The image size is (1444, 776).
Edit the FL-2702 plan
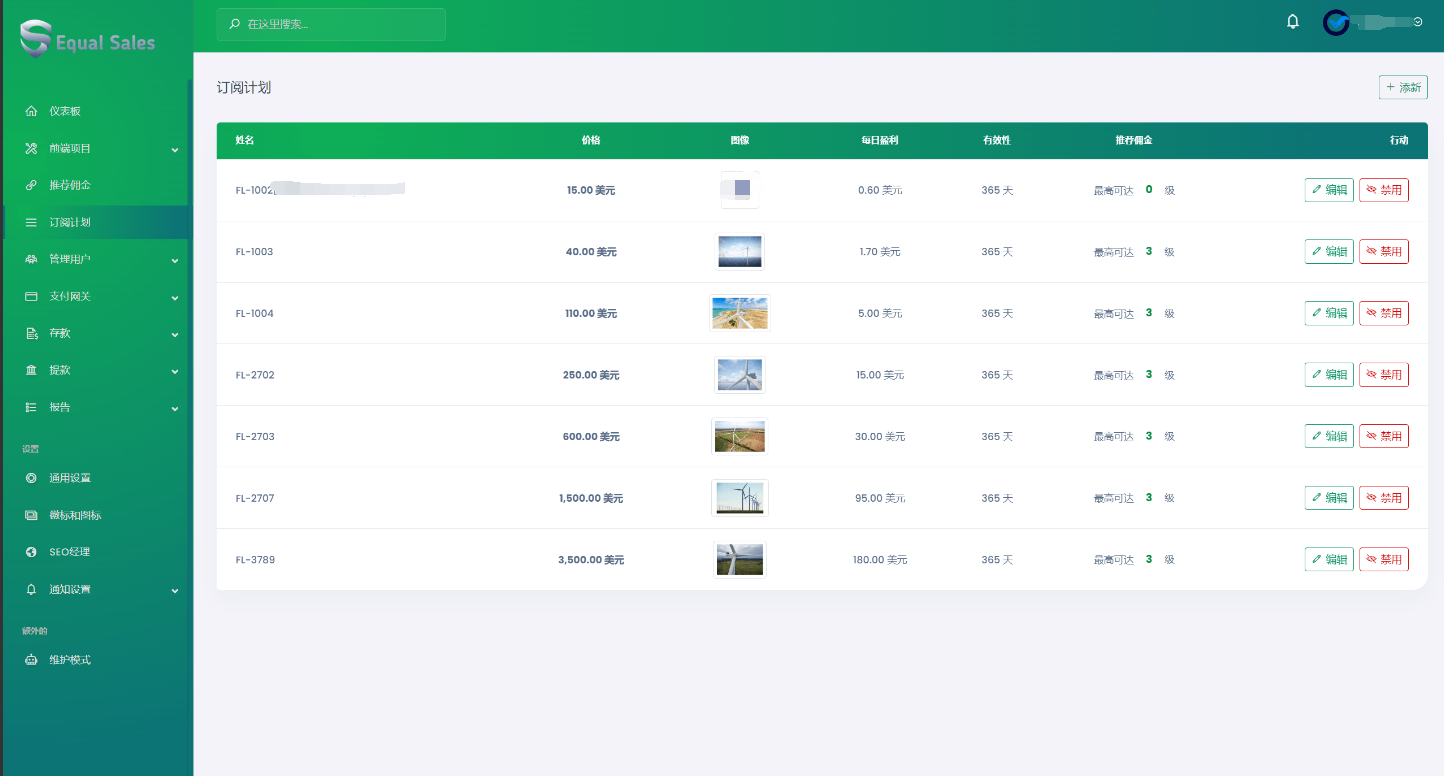tap(1329, 375)
